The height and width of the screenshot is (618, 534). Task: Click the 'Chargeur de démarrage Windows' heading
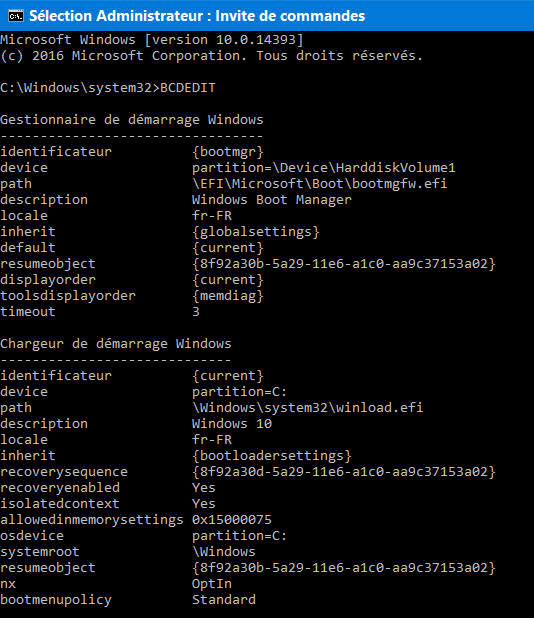(116, 344)
